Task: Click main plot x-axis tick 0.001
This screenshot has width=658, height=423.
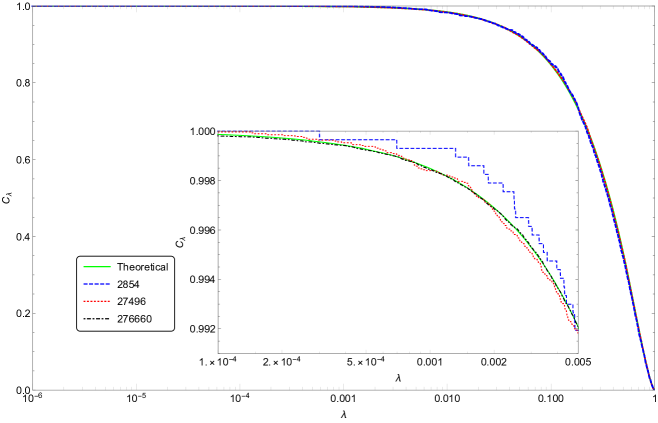Action: pyautogui.click(x=344, y=399)
